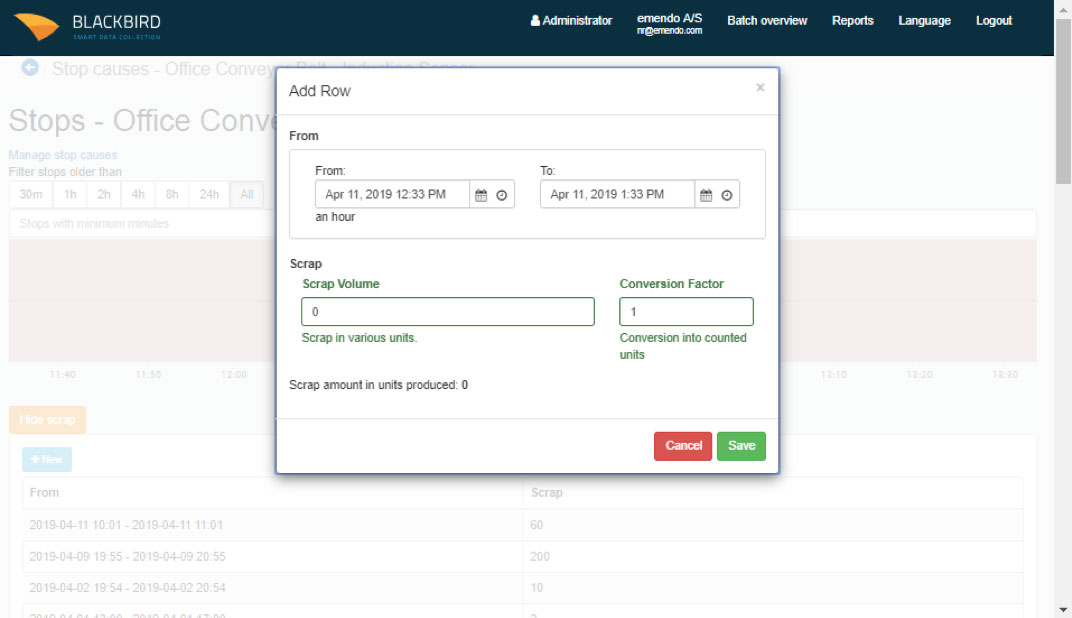Save the new scrap row
Image resolution: width=1072 pixels, height=618 pixels.
(x=741, y=446)
